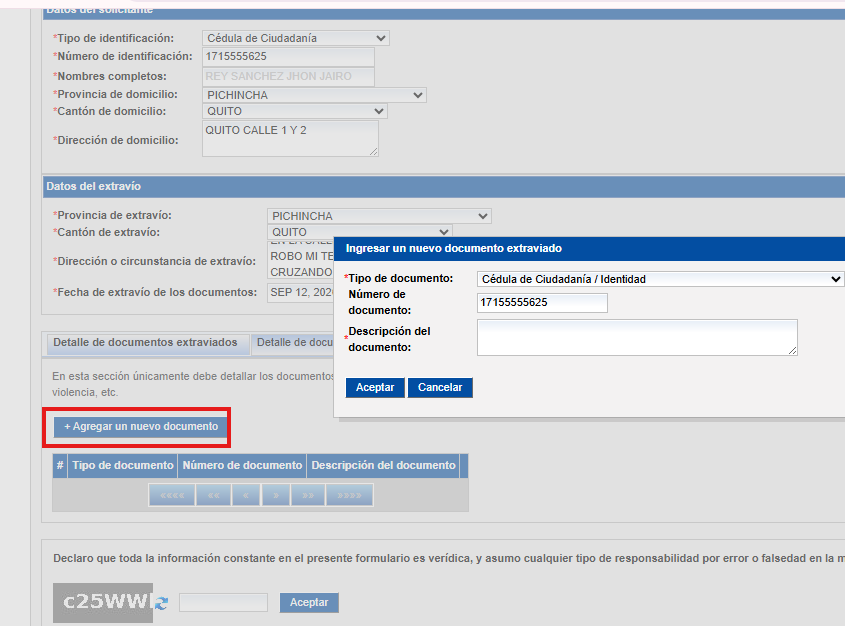
Task: Click the Número de identificación field
Action: click(x=288, y=57)
